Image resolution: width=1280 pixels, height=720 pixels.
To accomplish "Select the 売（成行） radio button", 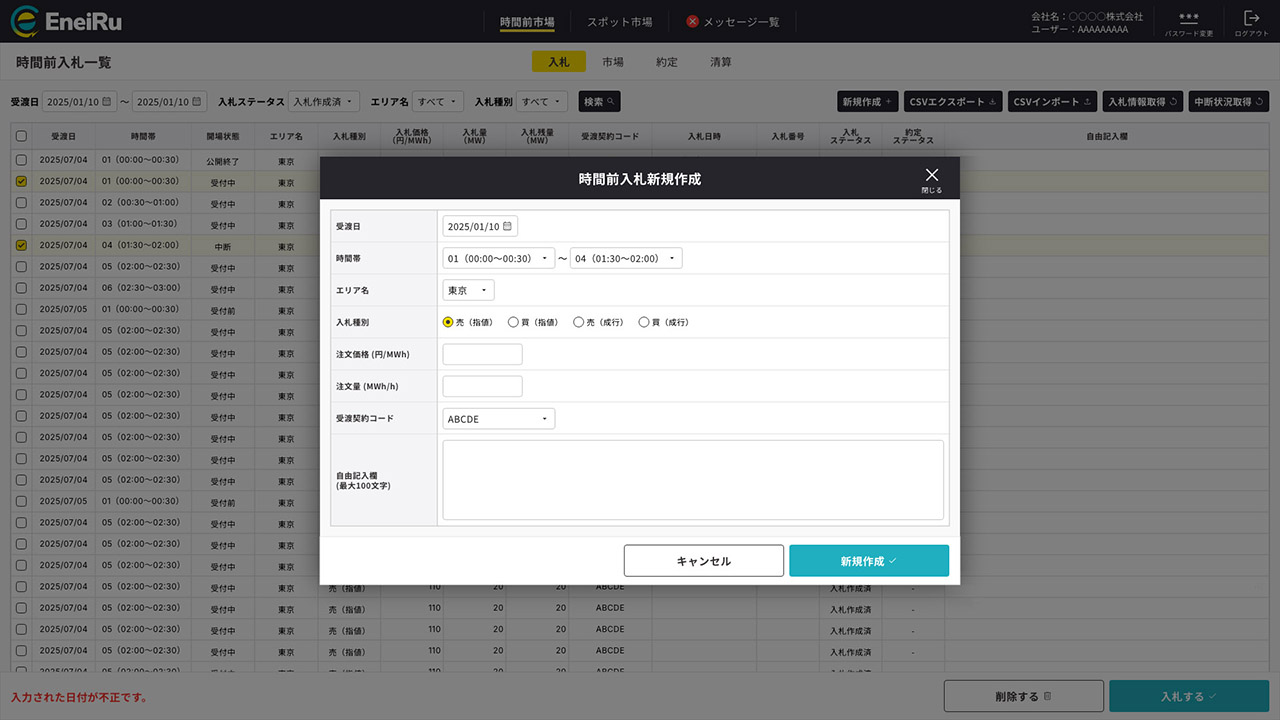I will tap(578, 323).
